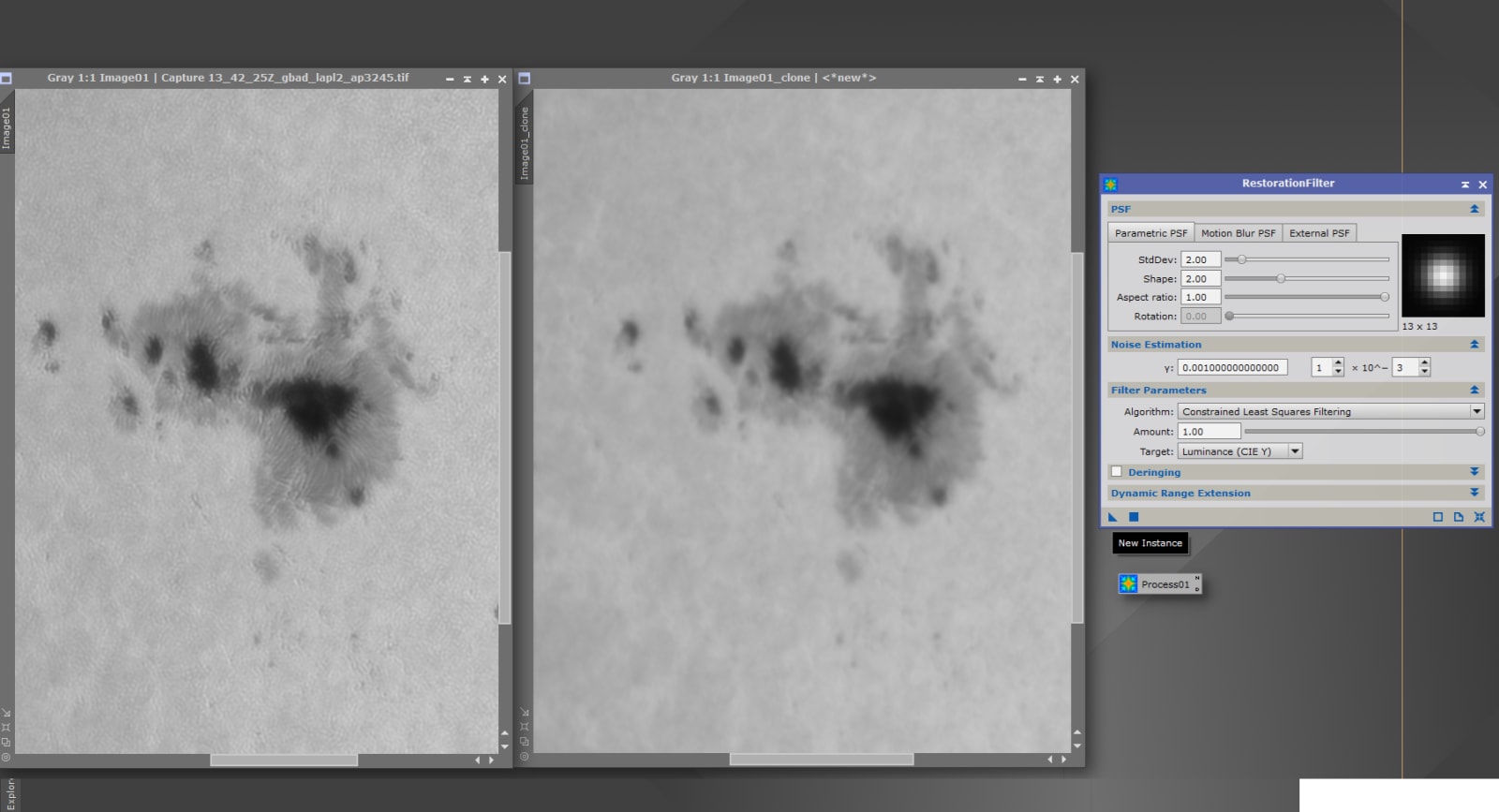This screenshot has width=1499, height=812.
Task: Collapse the PSF section
Action: pos(1475,209)
